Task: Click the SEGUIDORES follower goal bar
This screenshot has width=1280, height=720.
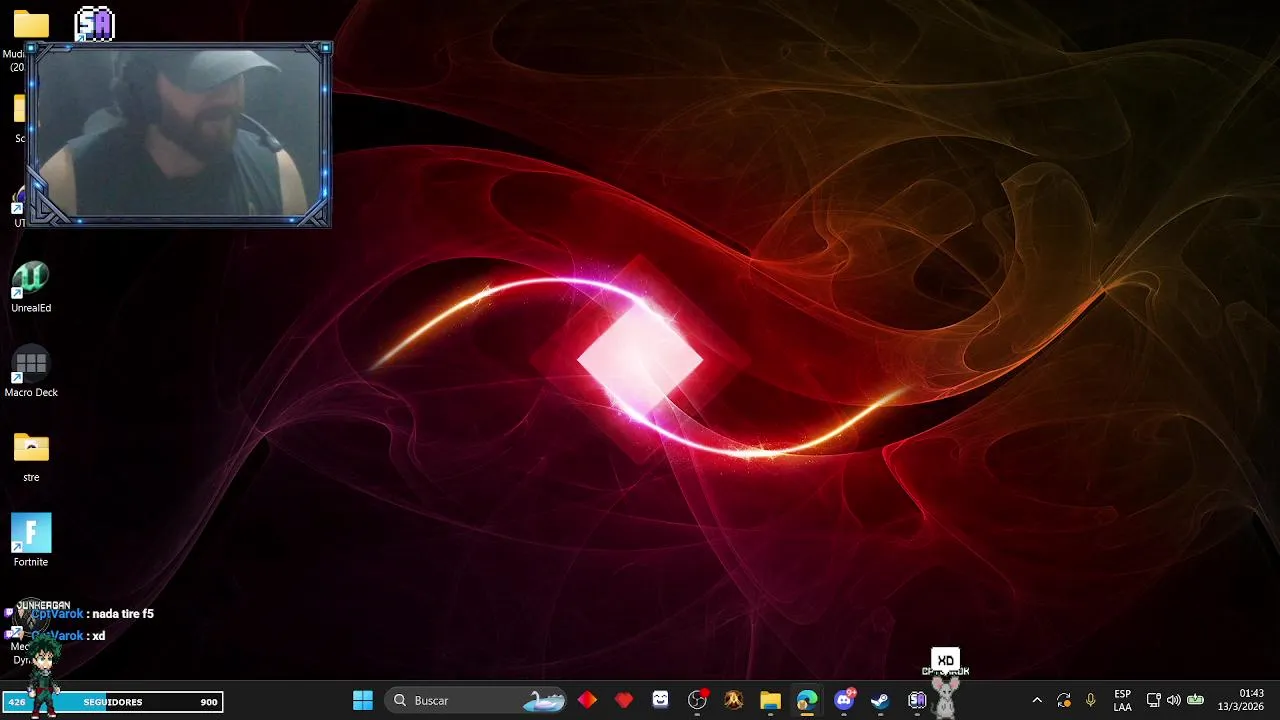Action: click(112, 702)
